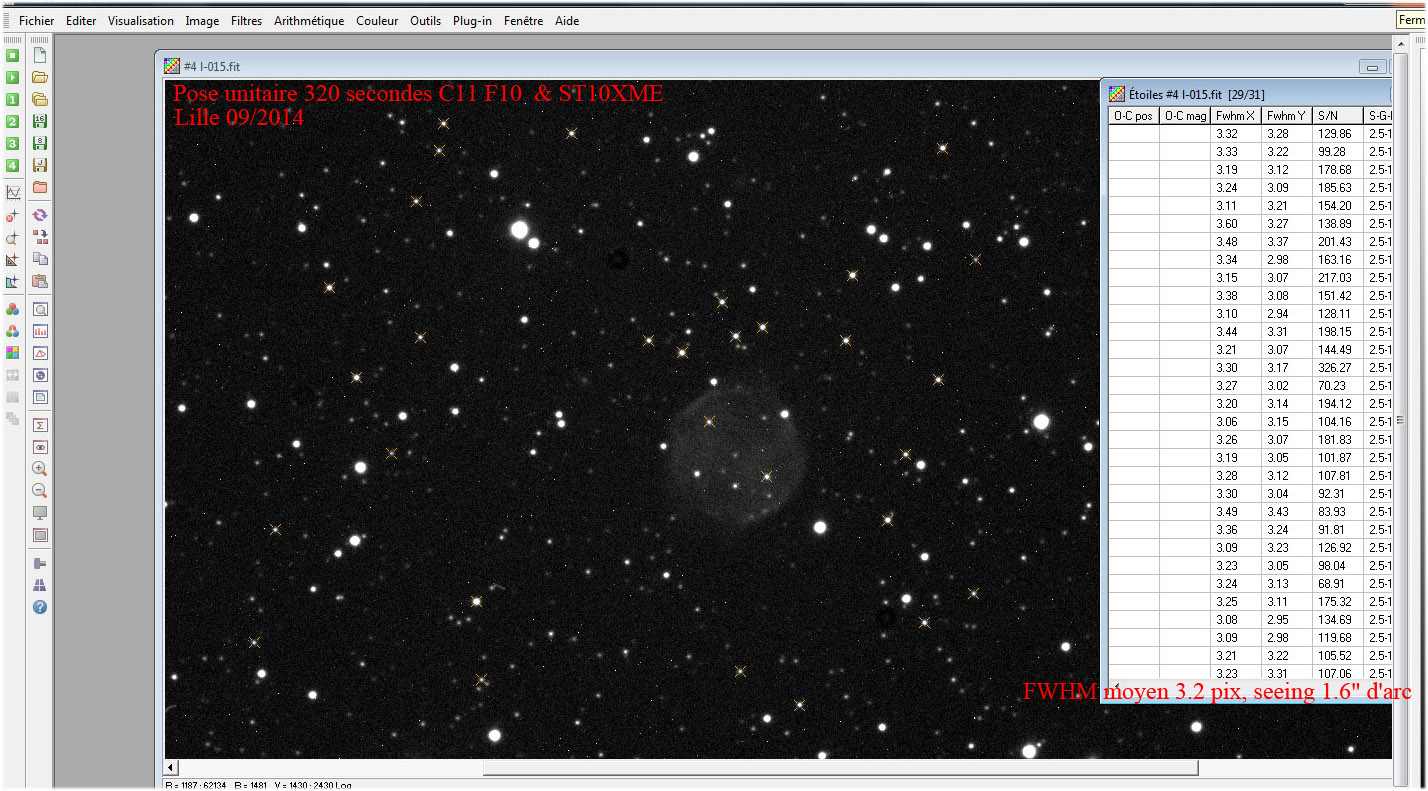Viewport: 1428px width, 791px height.
Task: Select the green number 1 button icon
Action: click(x=13, y=100)
